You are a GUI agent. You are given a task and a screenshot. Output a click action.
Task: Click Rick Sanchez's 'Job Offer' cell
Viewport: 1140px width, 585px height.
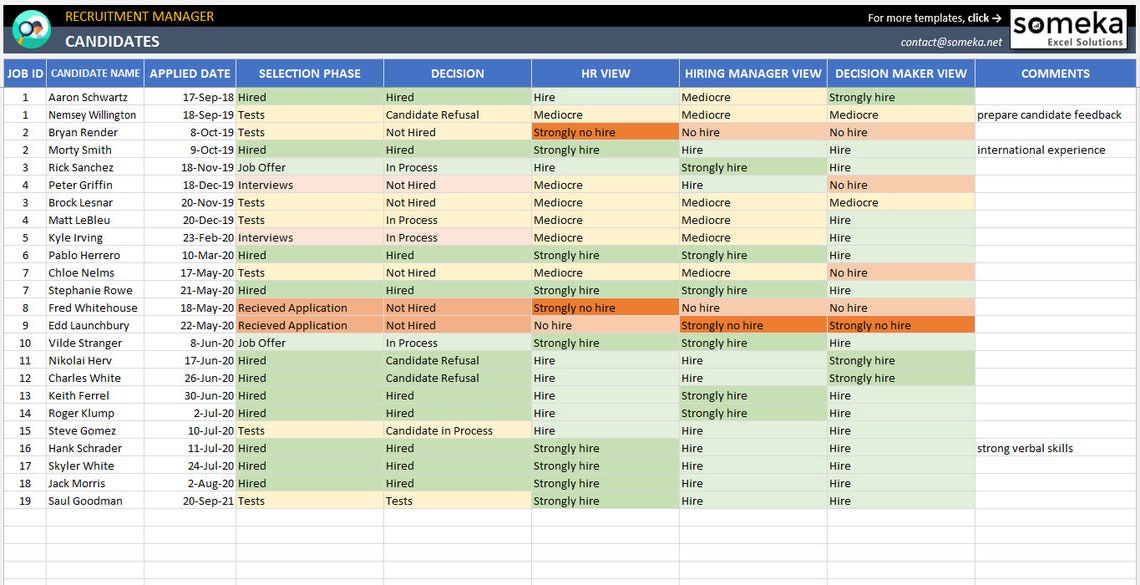point(307,167)
